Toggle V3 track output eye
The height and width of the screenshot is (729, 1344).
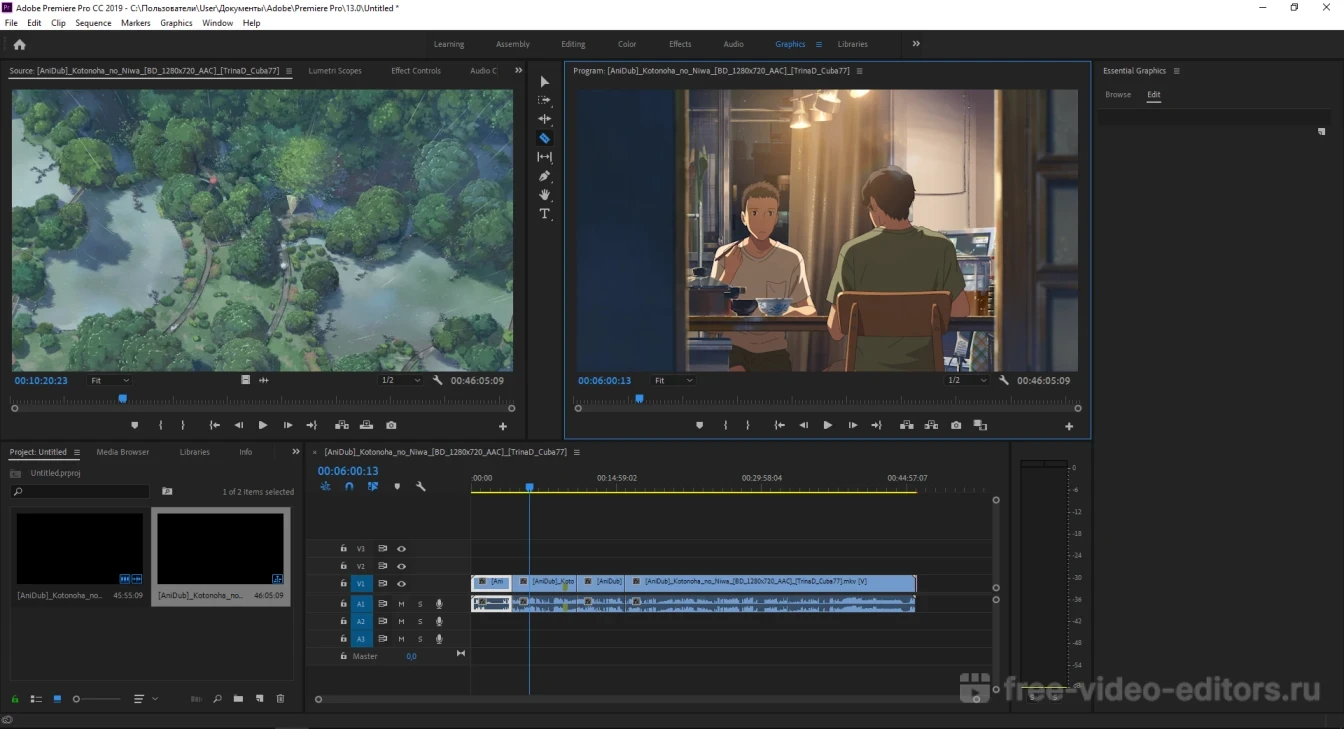(x=401, y=549)
